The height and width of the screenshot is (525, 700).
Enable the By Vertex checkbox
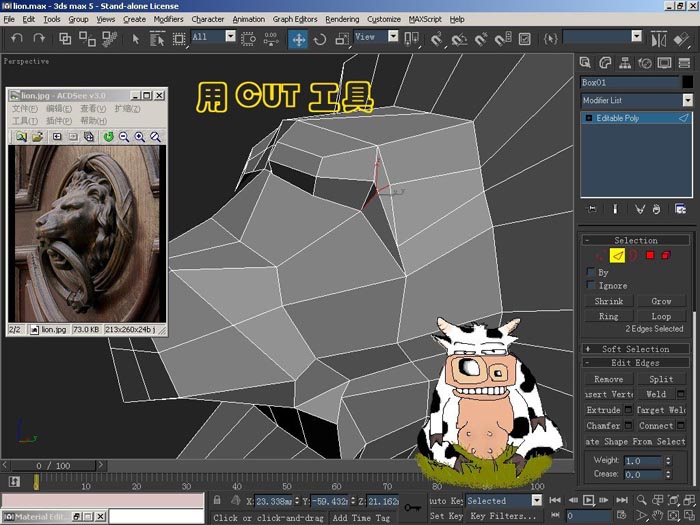[591, 271]
